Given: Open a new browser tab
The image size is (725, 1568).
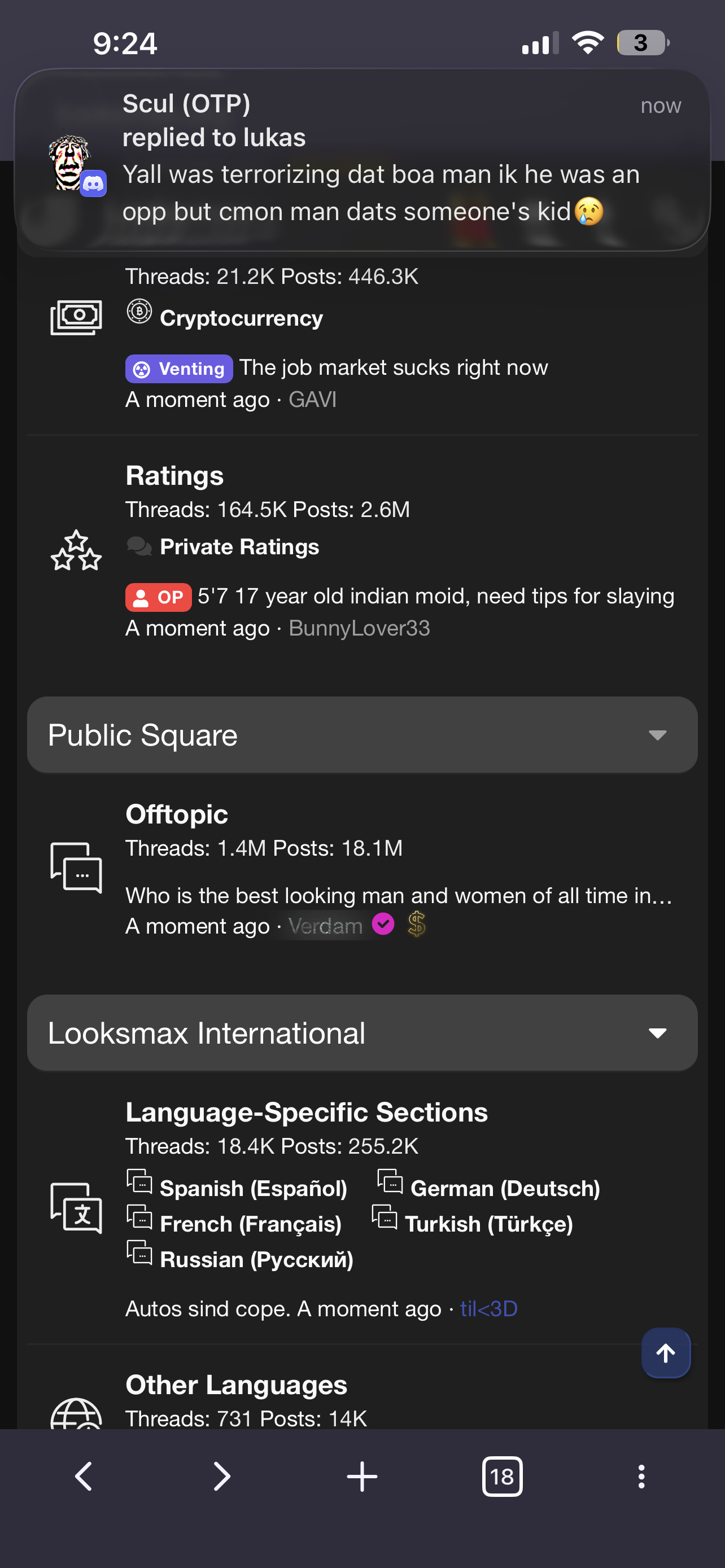Looking at the screenshot, I should pos(362,1476).
